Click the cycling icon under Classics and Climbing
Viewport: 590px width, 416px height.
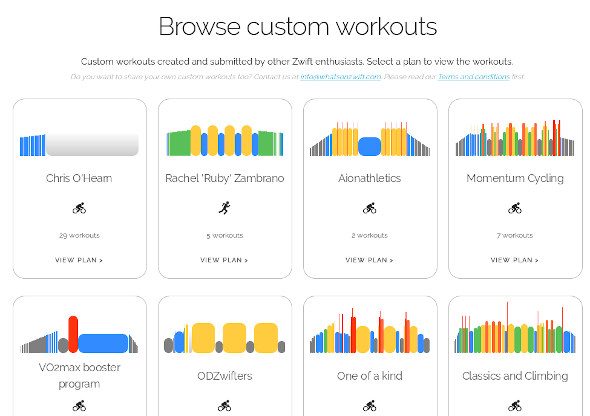click(x=515, y=406)
